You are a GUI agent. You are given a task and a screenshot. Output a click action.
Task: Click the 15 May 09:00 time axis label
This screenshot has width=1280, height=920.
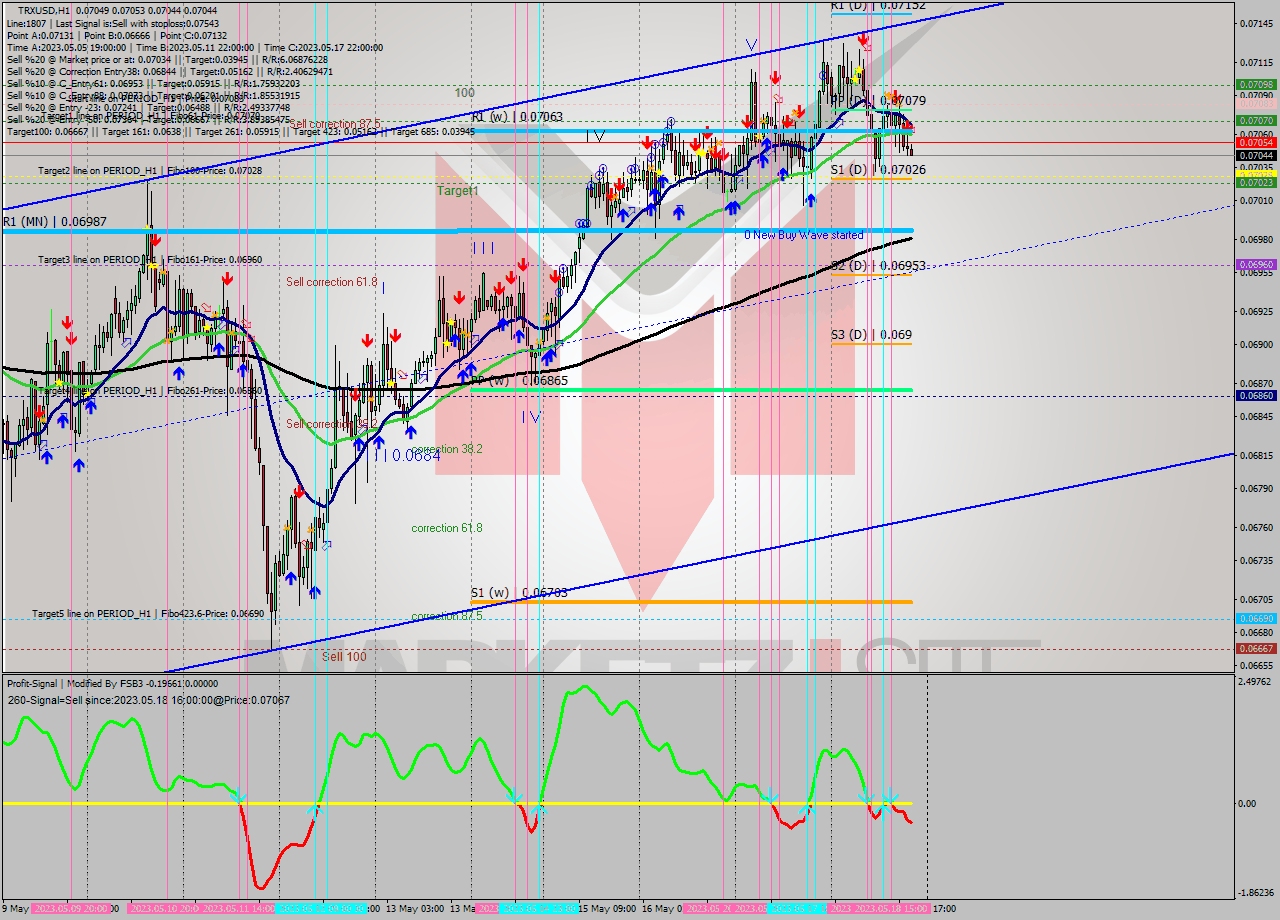click(x=606, y=909)
